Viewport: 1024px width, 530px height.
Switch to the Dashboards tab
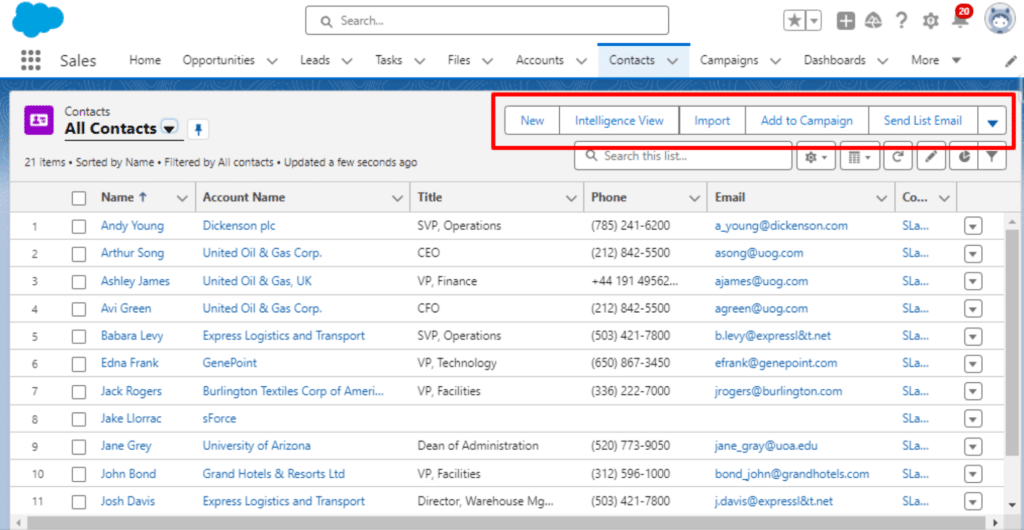[835, 60]
